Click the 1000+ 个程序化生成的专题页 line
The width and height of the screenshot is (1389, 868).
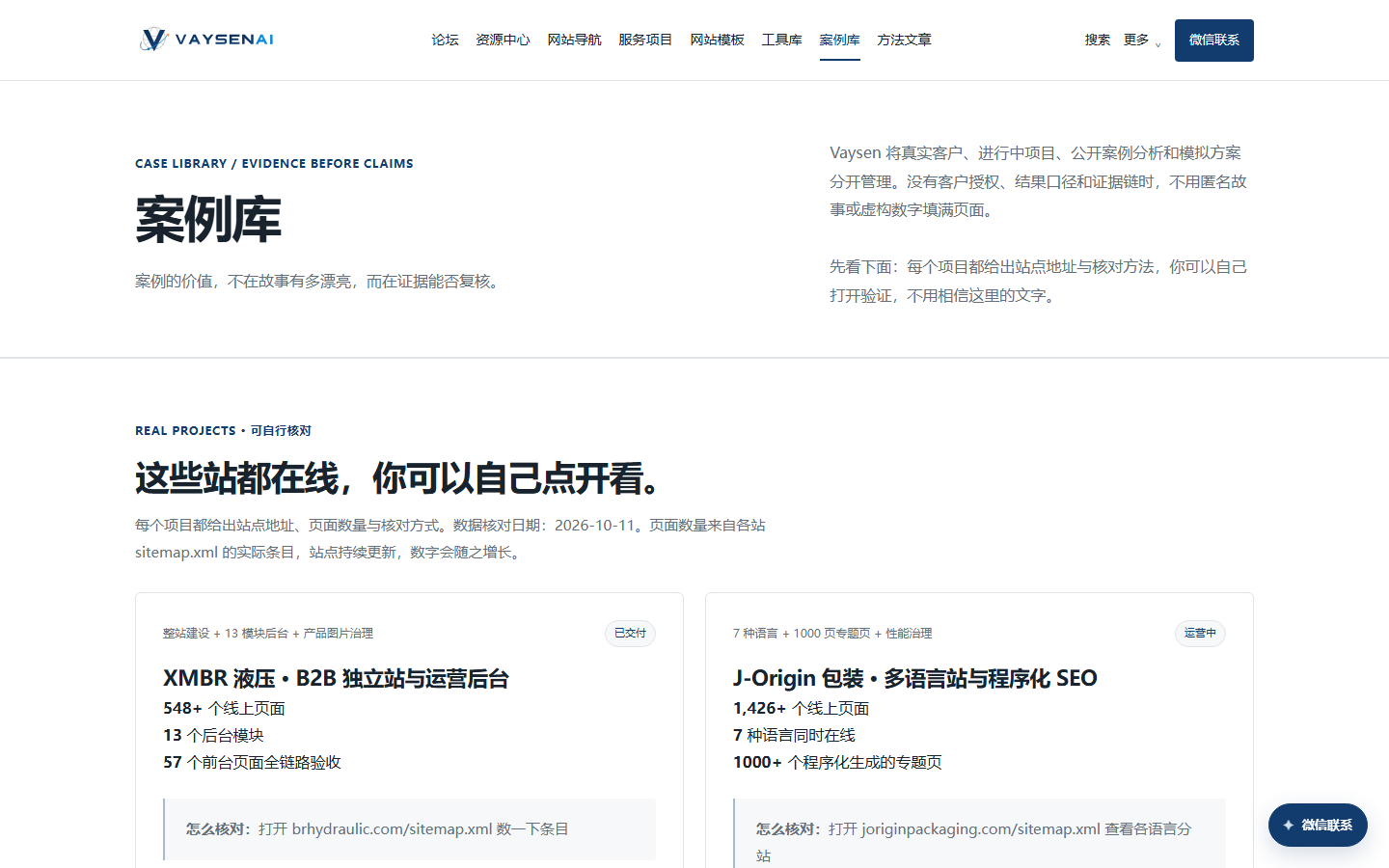click(837, 762)
